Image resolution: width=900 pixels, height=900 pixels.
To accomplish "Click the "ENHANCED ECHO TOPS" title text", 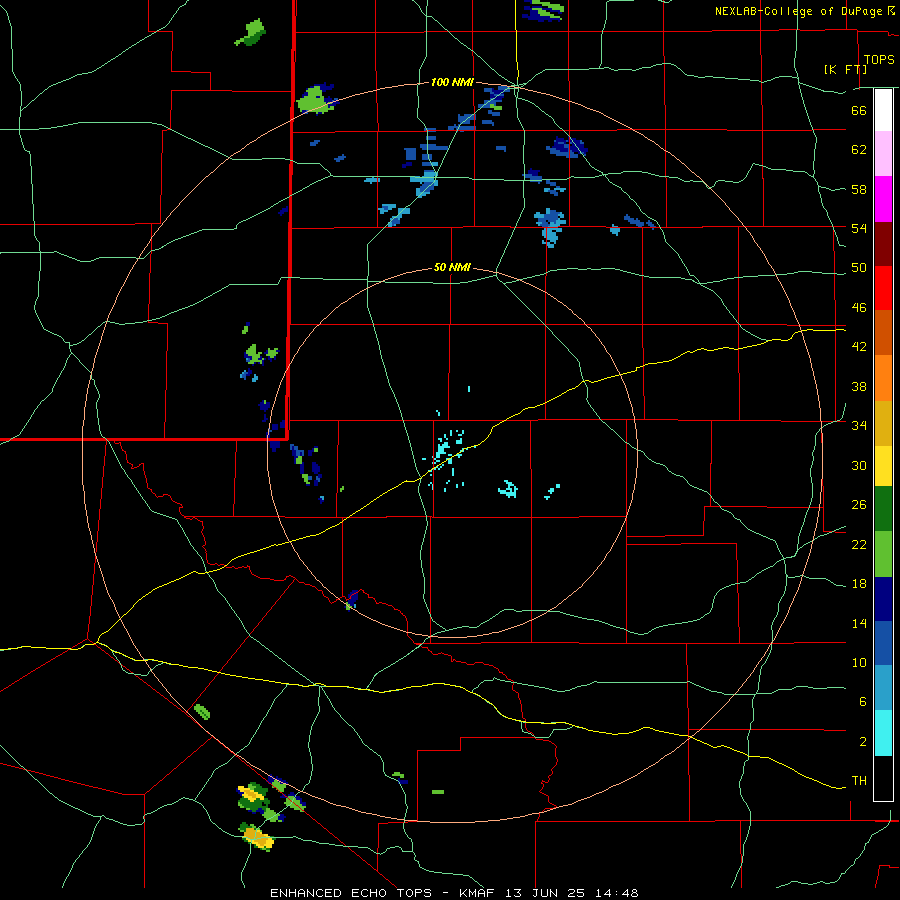I will click(x=354, y=893).
